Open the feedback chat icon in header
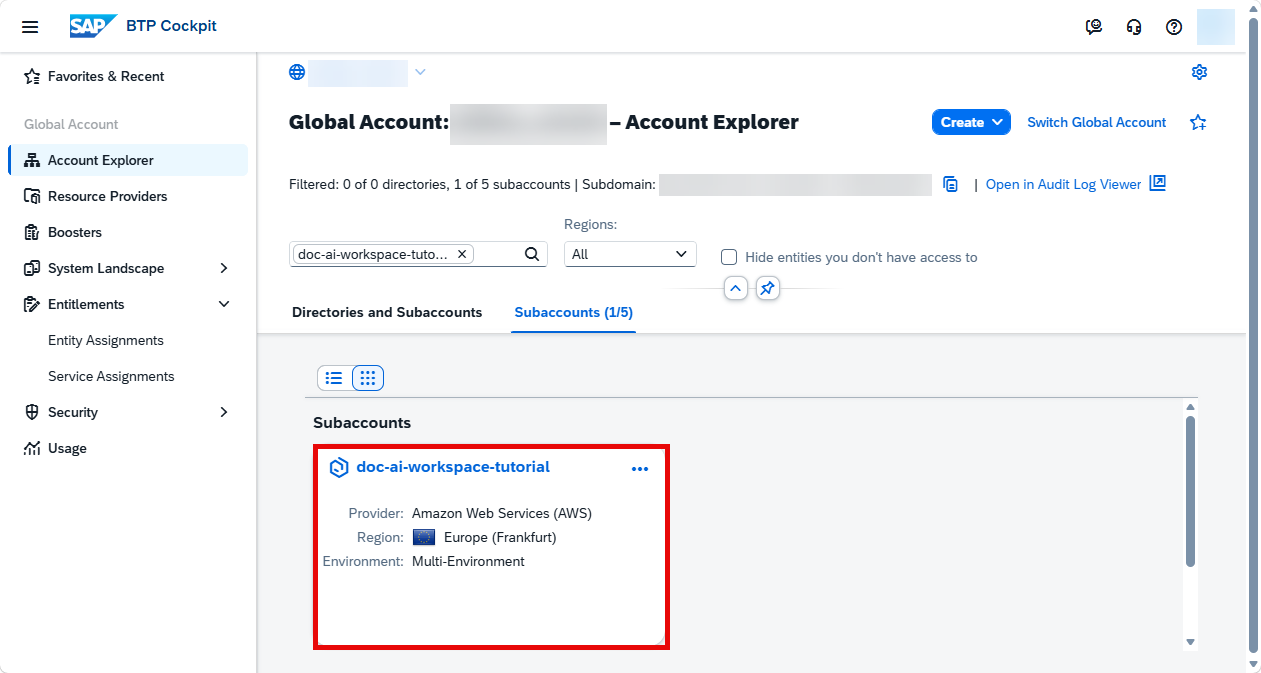This screenshot has height=673, width=1261. pos(1094,27)
